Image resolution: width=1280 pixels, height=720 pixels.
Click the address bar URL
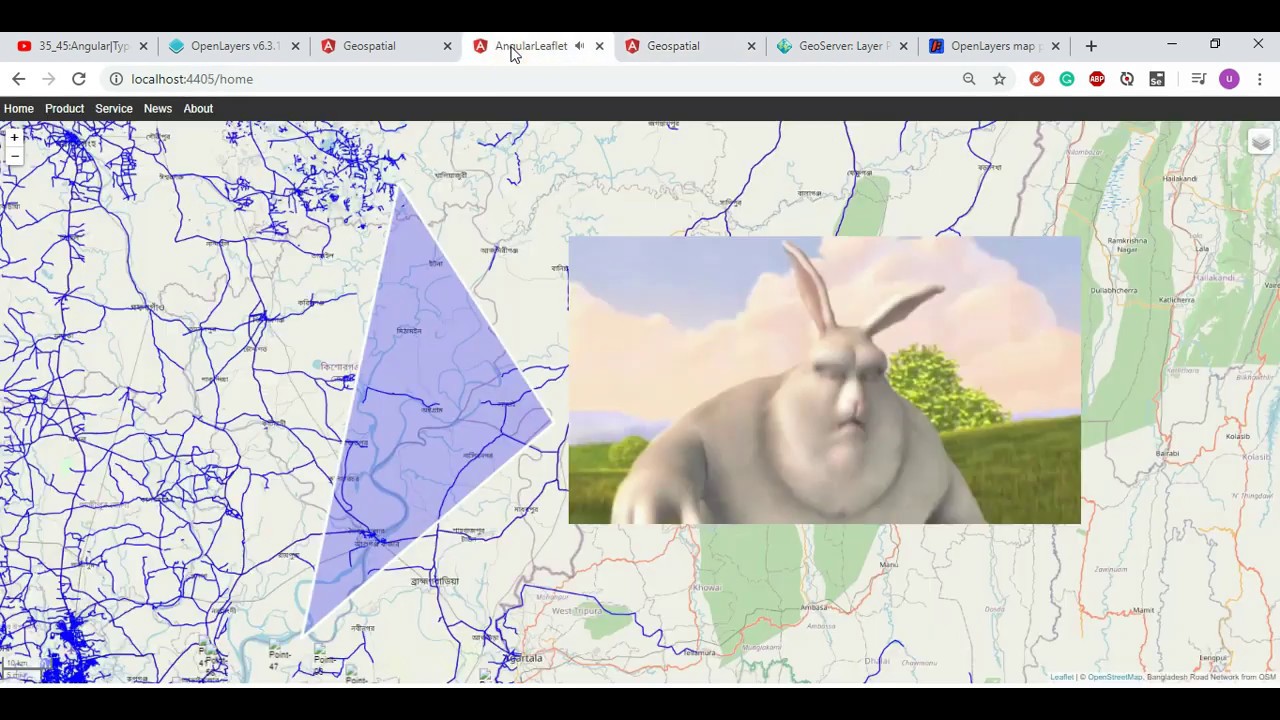tap(192, 79)
